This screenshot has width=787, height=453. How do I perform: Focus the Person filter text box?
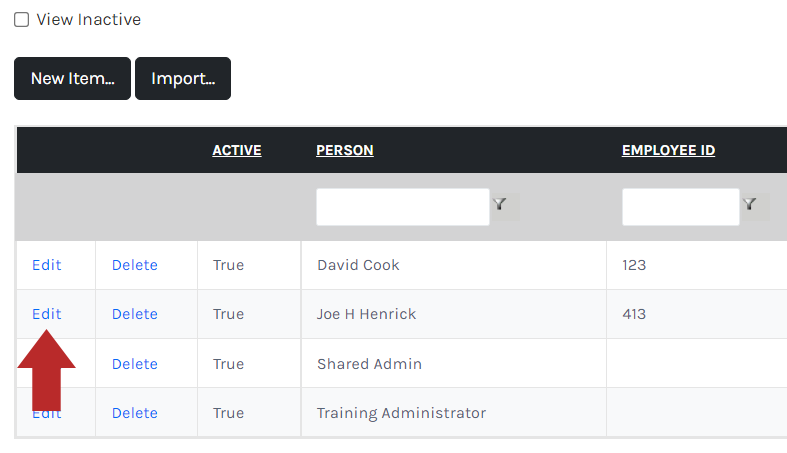pyautogui.click(x=403, y=207)
